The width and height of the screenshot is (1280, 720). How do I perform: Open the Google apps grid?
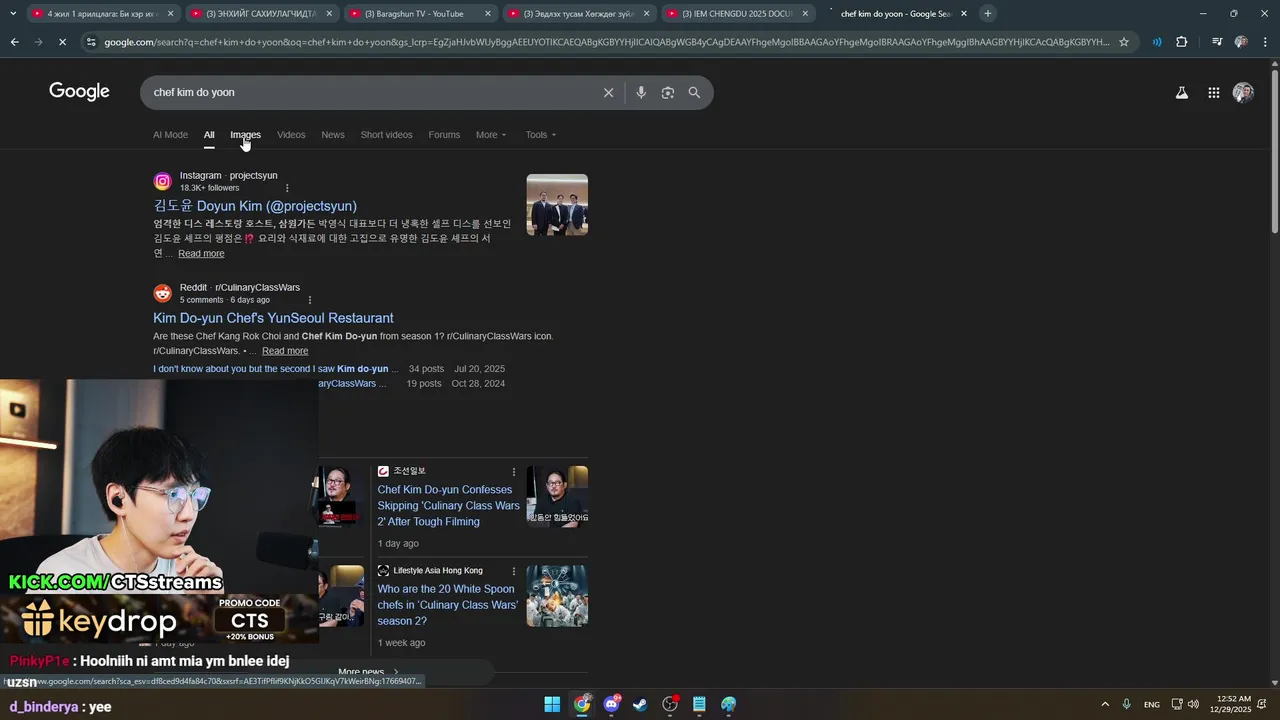coord(1213,92)
